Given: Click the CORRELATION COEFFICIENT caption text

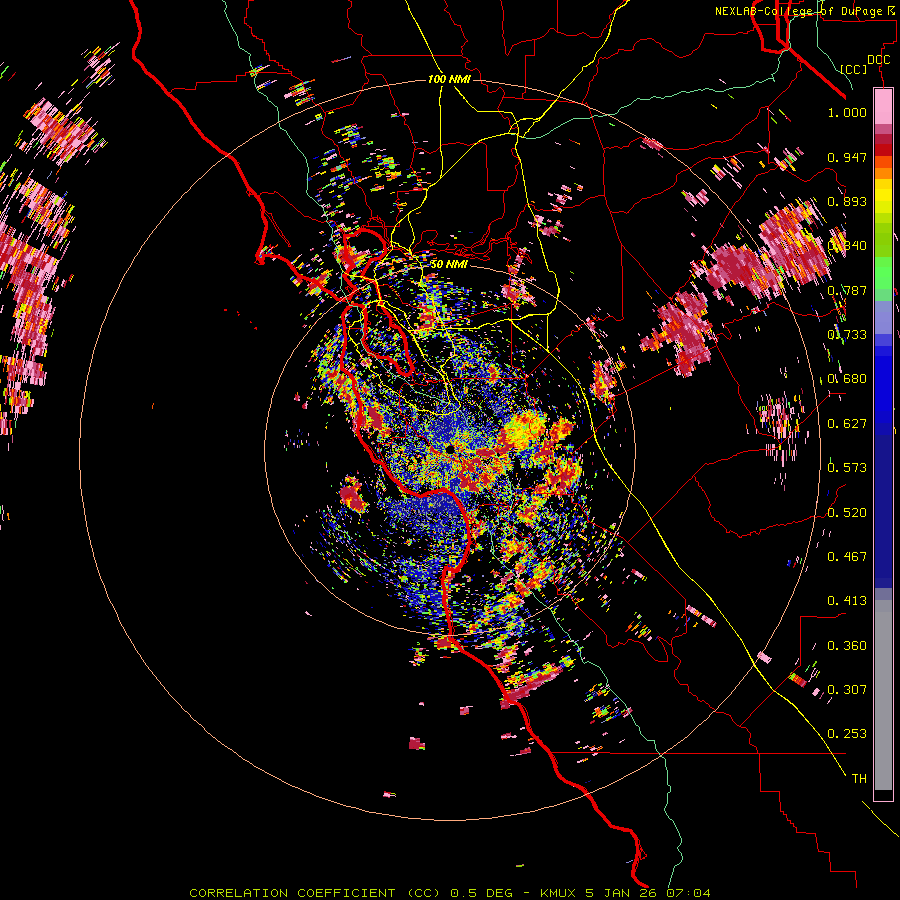Looking at the screenshot, I should click(x=292, y=893).
